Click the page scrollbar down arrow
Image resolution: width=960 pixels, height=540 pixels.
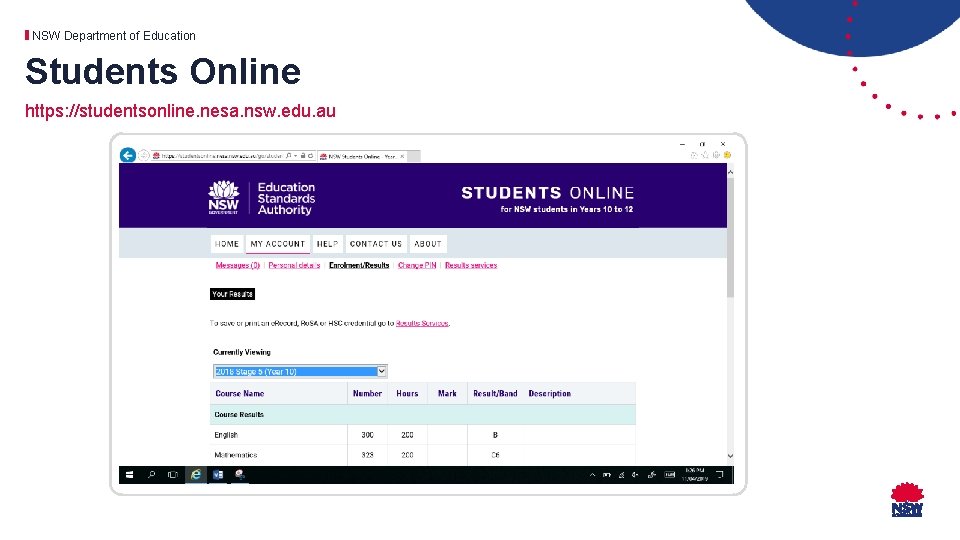[x=730, y=456]
